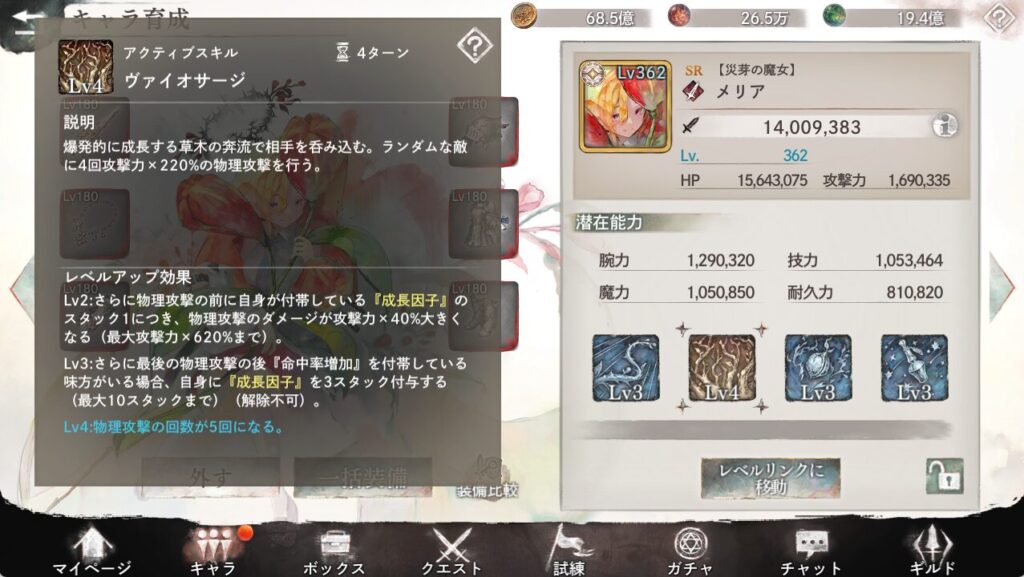Open the ギルド guild icon
Viewport: 1024px width, 577px height.
(x=932, y=550)
